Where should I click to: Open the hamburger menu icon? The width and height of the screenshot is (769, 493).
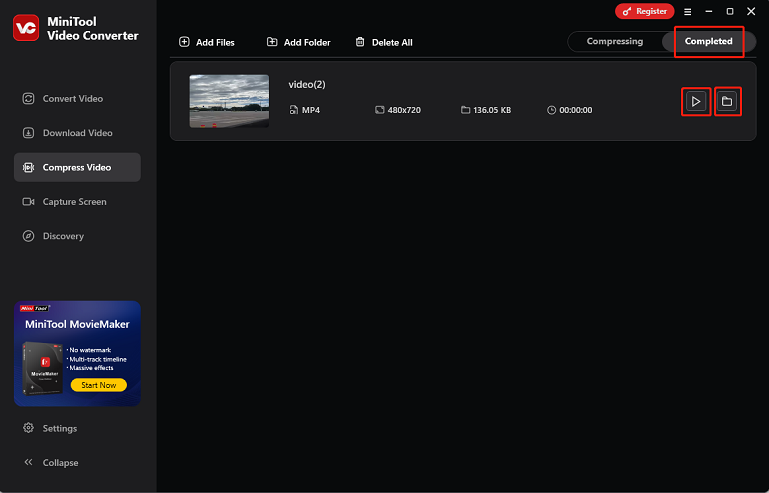tap(688, 11)
